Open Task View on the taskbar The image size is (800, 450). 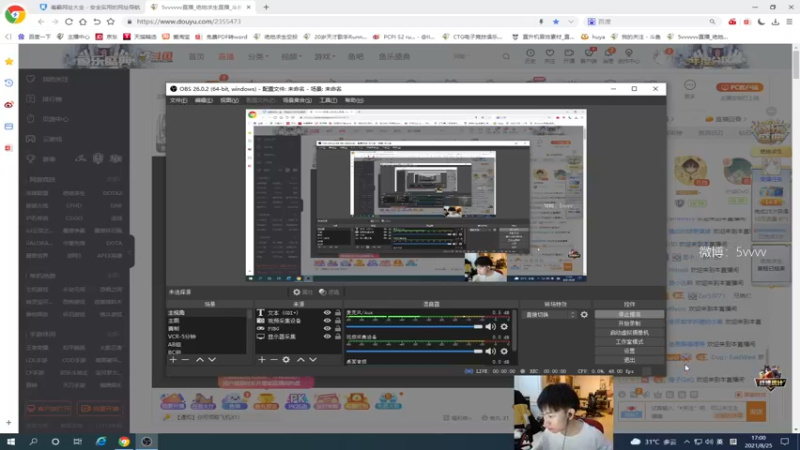(x=78, y=441)
